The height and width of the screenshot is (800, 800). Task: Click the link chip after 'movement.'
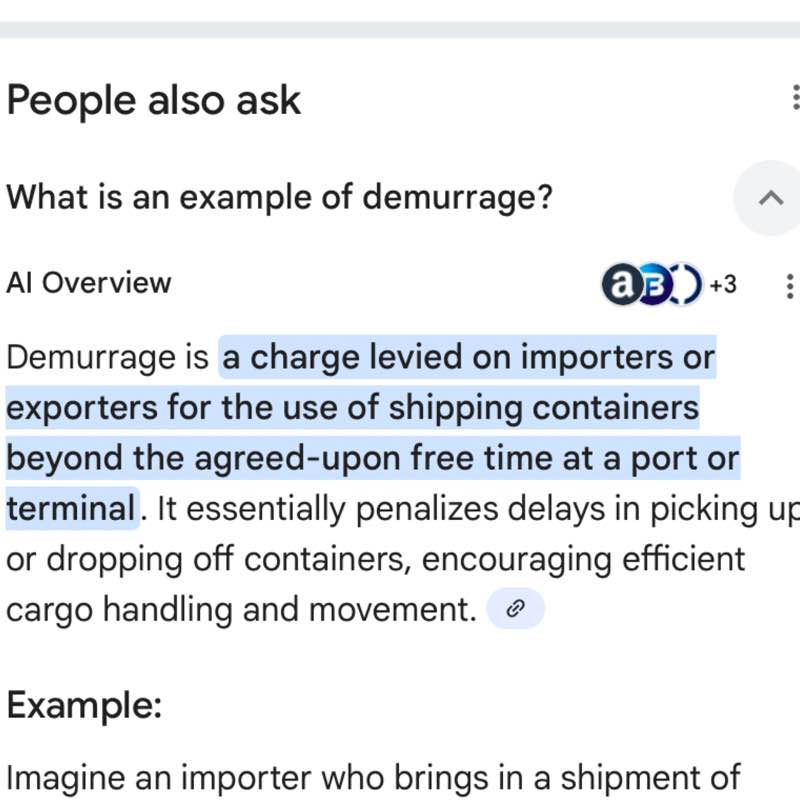coord(515,608)
